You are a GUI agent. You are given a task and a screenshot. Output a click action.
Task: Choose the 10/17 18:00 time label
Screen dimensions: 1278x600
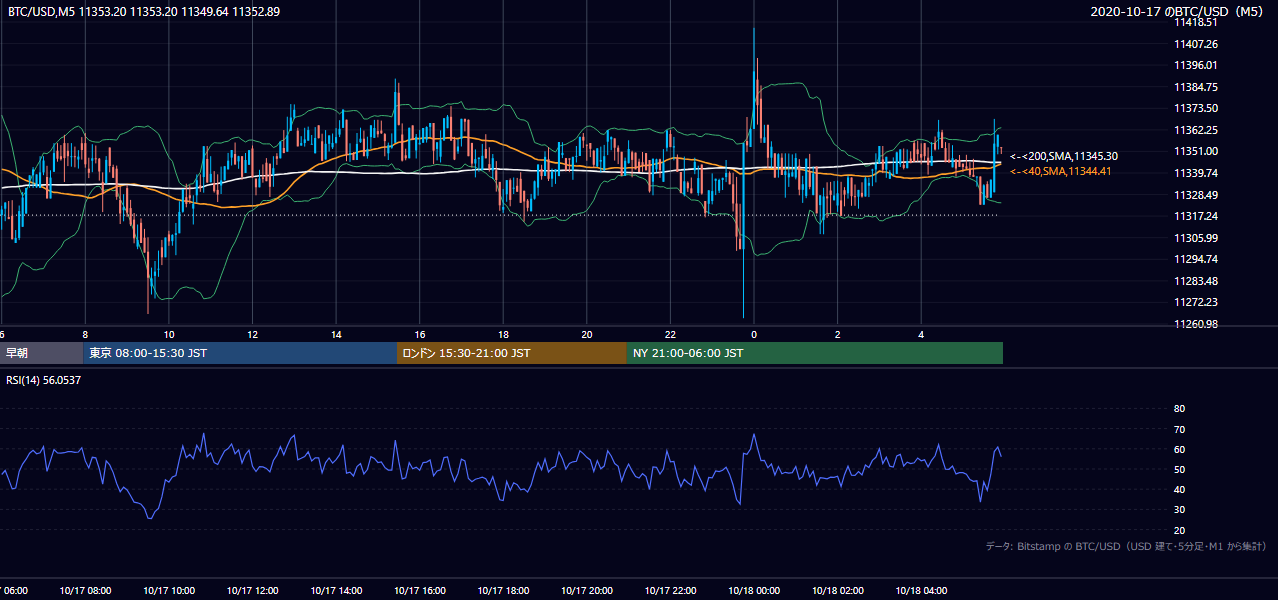point(503,591)
